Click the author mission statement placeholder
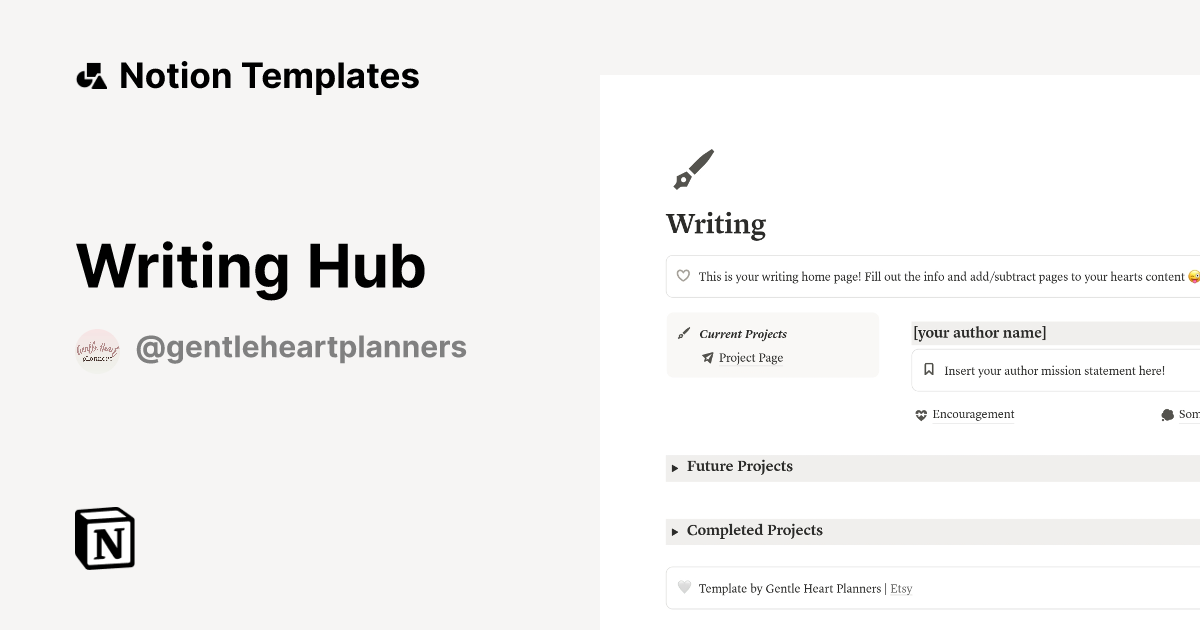 click(x=1054, y=370)
